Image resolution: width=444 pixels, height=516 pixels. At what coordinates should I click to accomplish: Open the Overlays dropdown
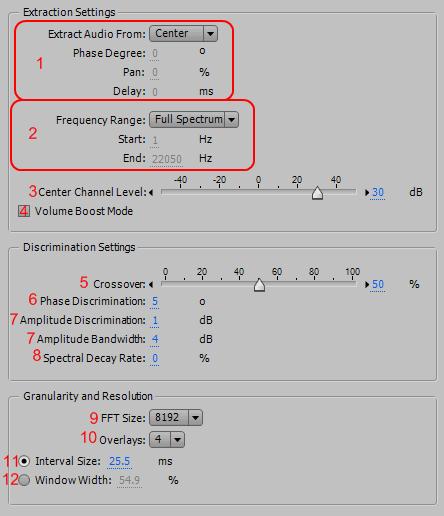167,439
